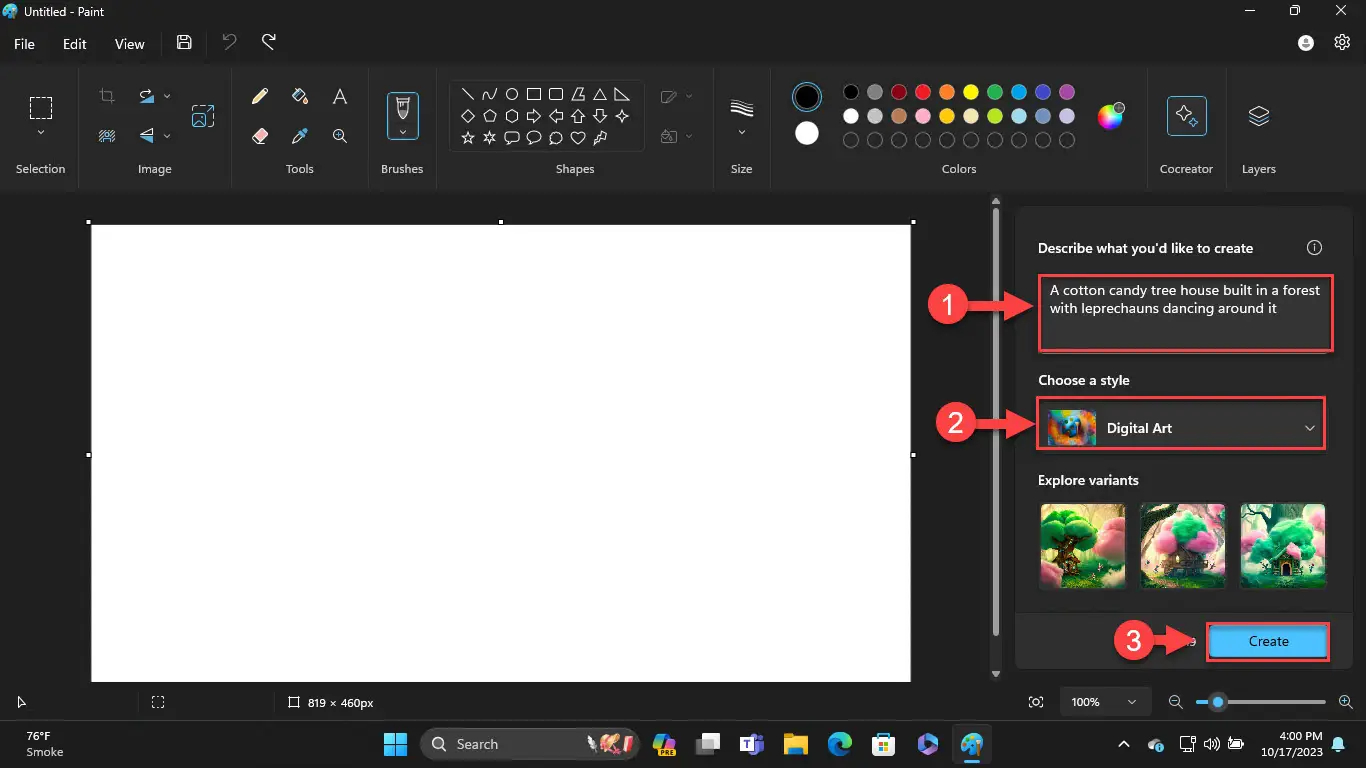1366x768 pixels.
Task: Choose the Right arrow shape
Action: (534, 116)
